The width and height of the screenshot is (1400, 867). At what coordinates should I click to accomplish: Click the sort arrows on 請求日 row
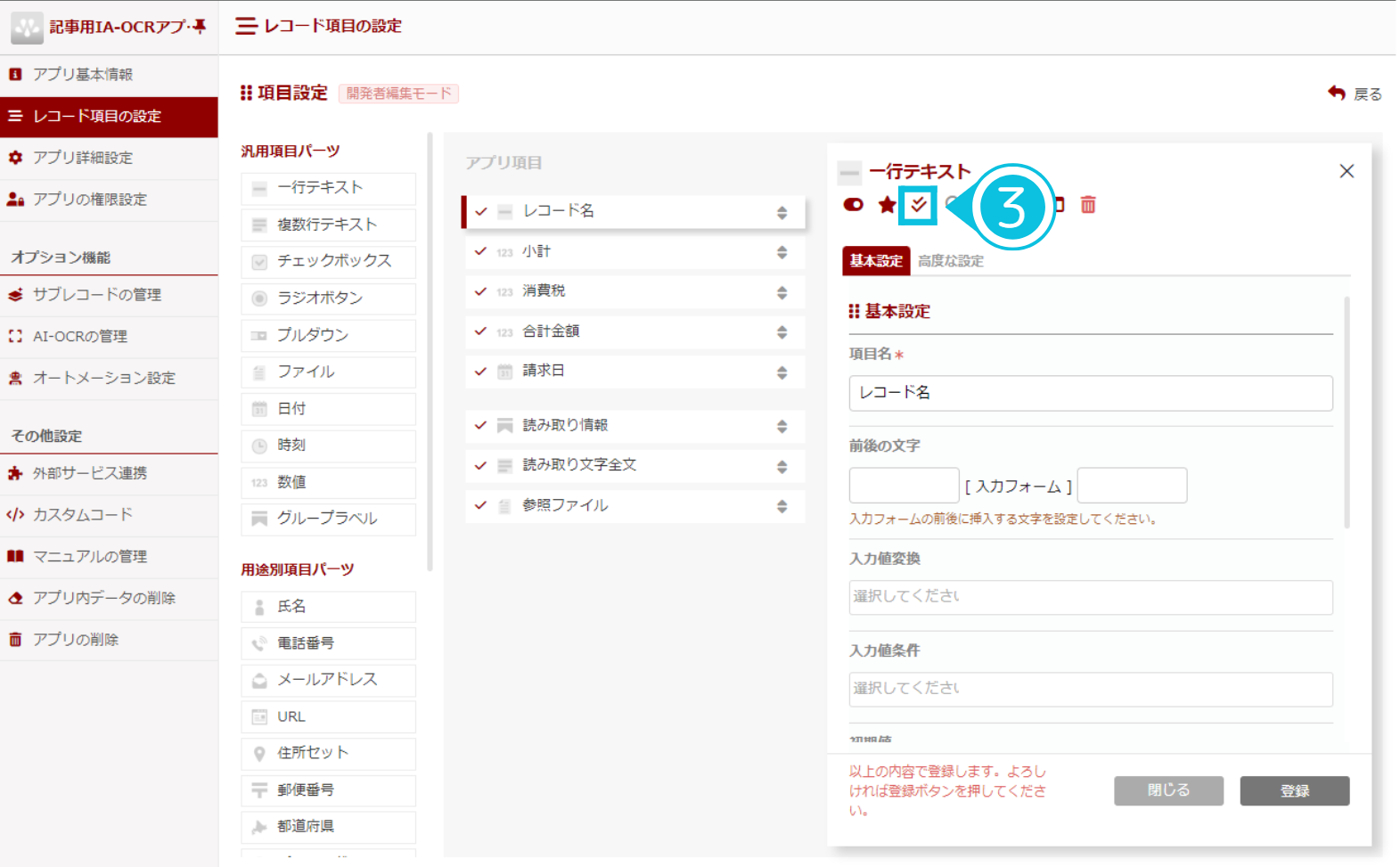pyautogui.click(x=782, y=372)
